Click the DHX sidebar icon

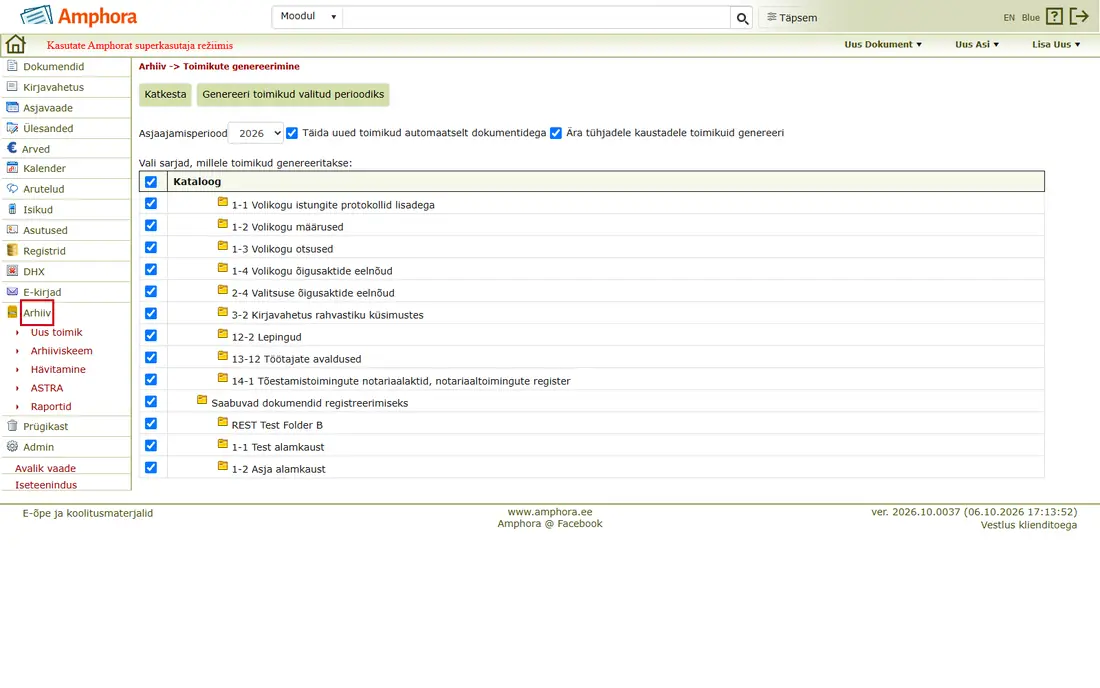coord(12,271)
